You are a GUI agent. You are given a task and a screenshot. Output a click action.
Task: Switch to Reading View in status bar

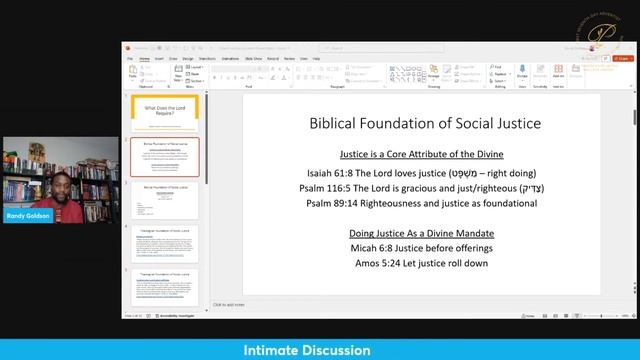pos(566,316)
